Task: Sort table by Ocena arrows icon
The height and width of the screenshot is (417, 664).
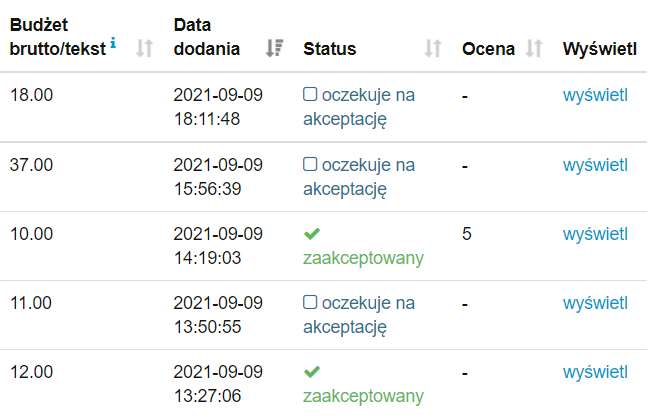Action: 534,48
